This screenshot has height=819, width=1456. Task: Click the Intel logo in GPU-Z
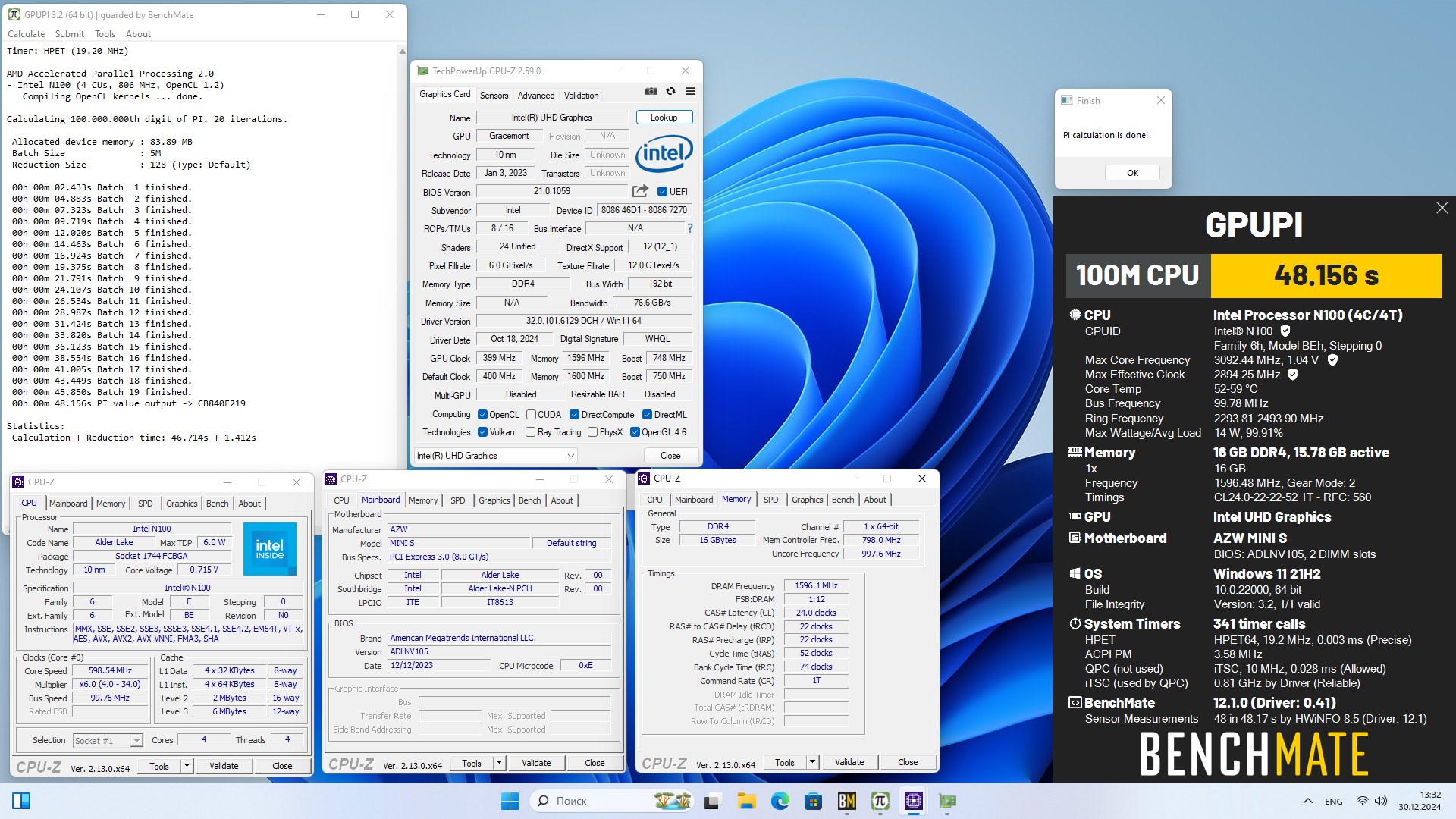[x=664, y=154]
